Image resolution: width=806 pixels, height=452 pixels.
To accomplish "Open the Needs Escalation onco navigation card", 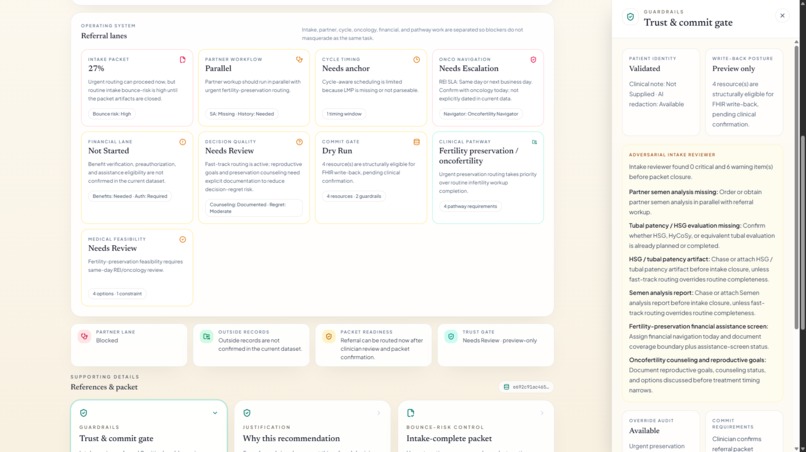I will (488, 88).
